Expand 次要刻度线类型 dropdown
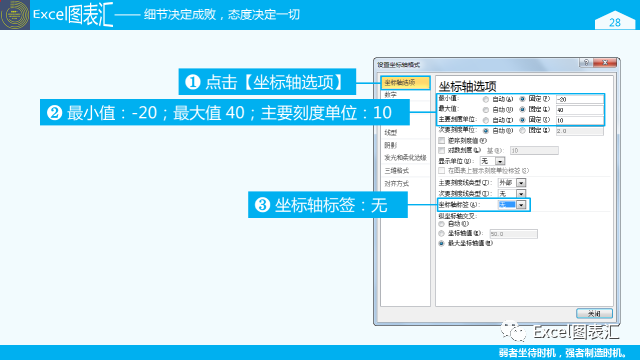 [x=512, y=193]
